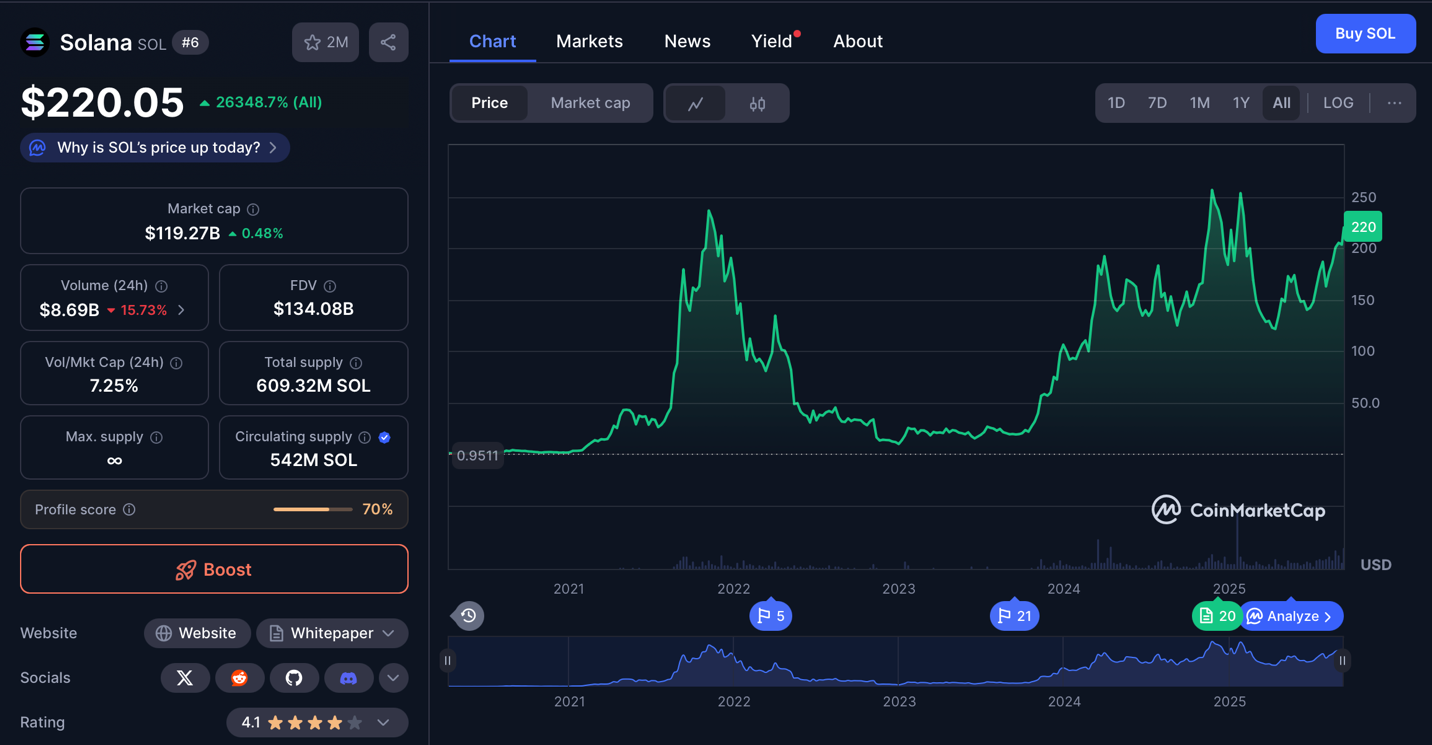This screenshot has height=745, width=1432.
Task: Select the 1Y time range
Action: (1241, 103)
